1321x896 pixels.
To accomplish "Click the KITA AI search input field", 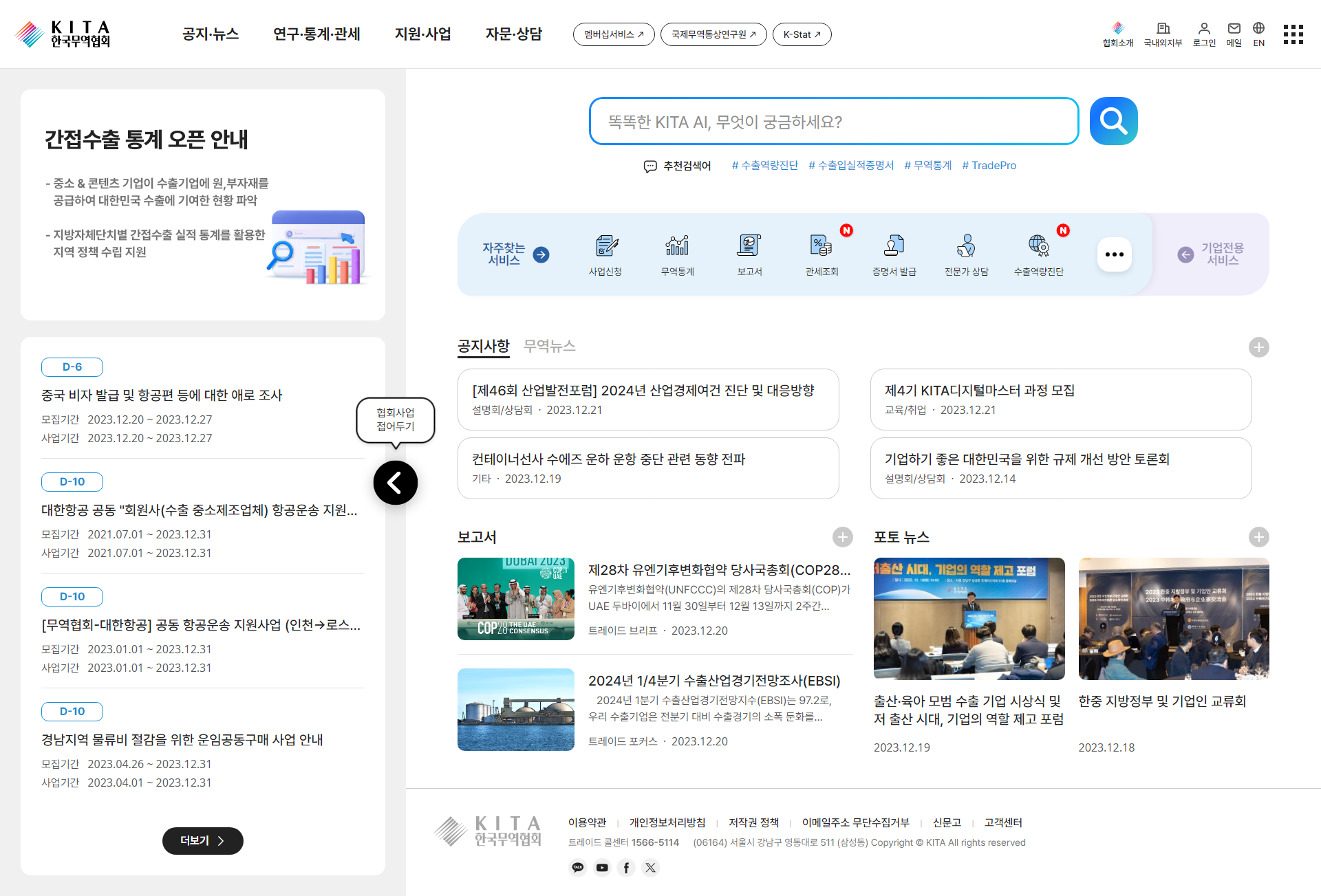I will (833, 122).
